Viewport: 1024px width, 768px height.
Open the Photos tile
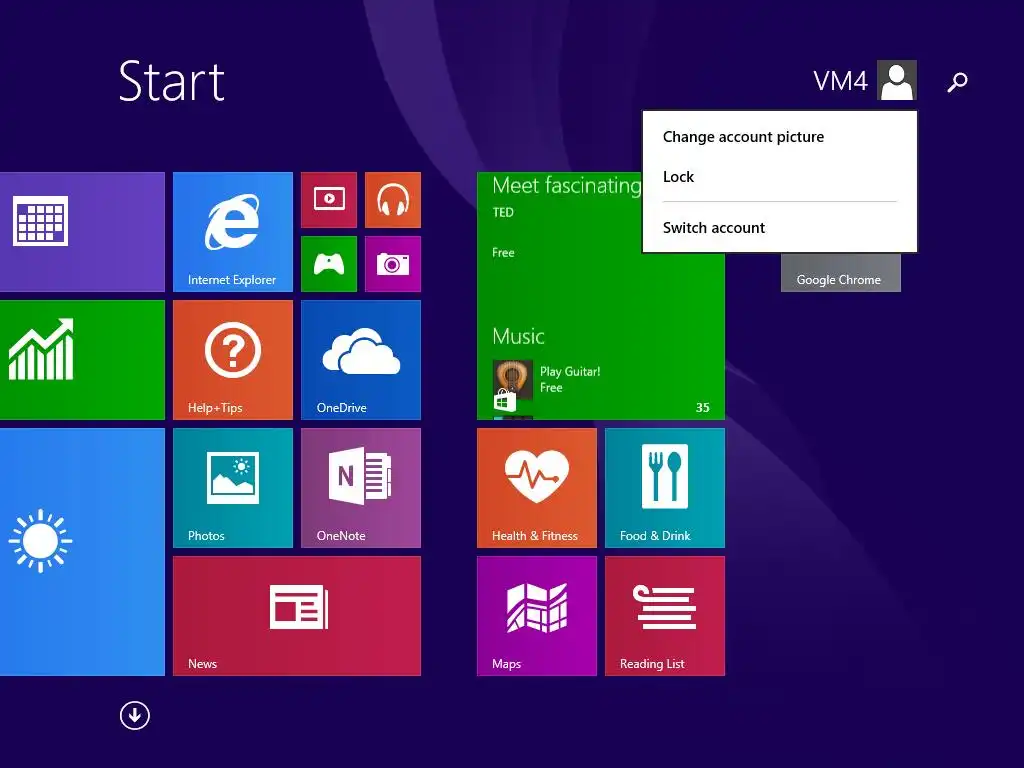[232, 488]
